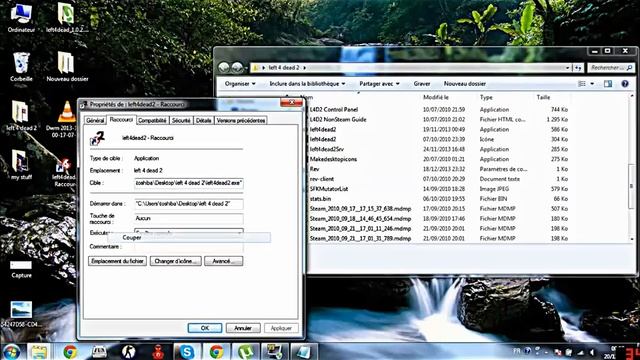This screenshot has width=640, height=360.
Task: Switch to the Détails tab
Action: click(203, 120)
